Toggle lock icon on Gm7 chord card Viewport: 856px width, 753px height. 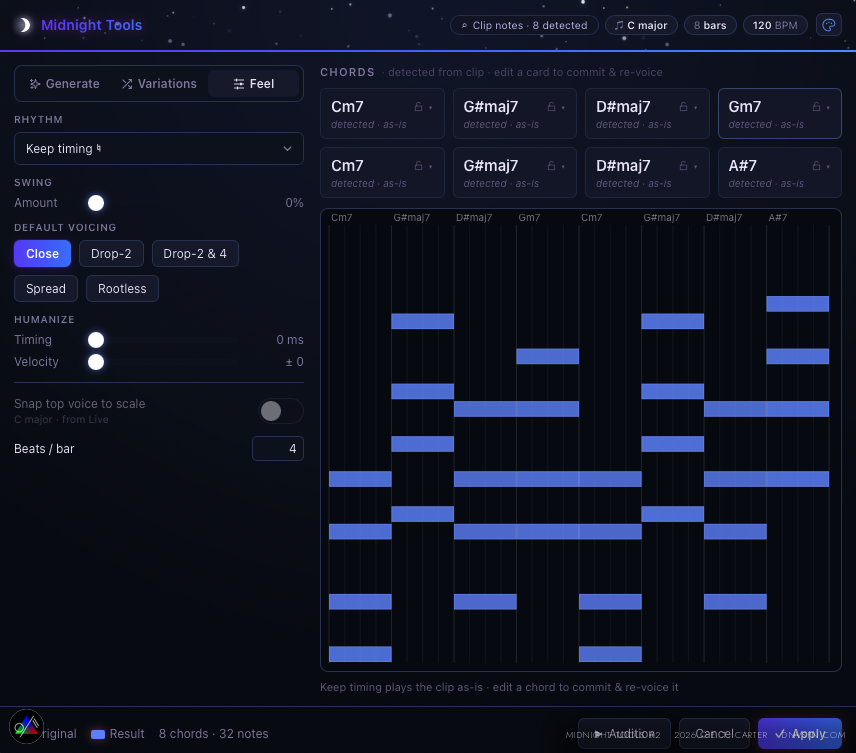pyautogui.click(x=816, y=107)
